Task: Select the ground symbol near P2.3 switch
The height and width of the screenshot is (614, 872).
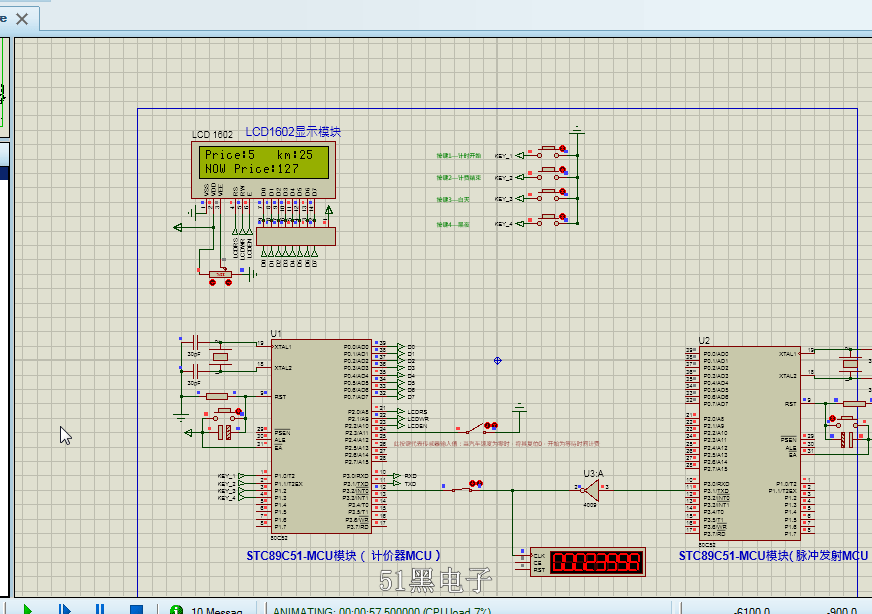Action: pos(519,409)
